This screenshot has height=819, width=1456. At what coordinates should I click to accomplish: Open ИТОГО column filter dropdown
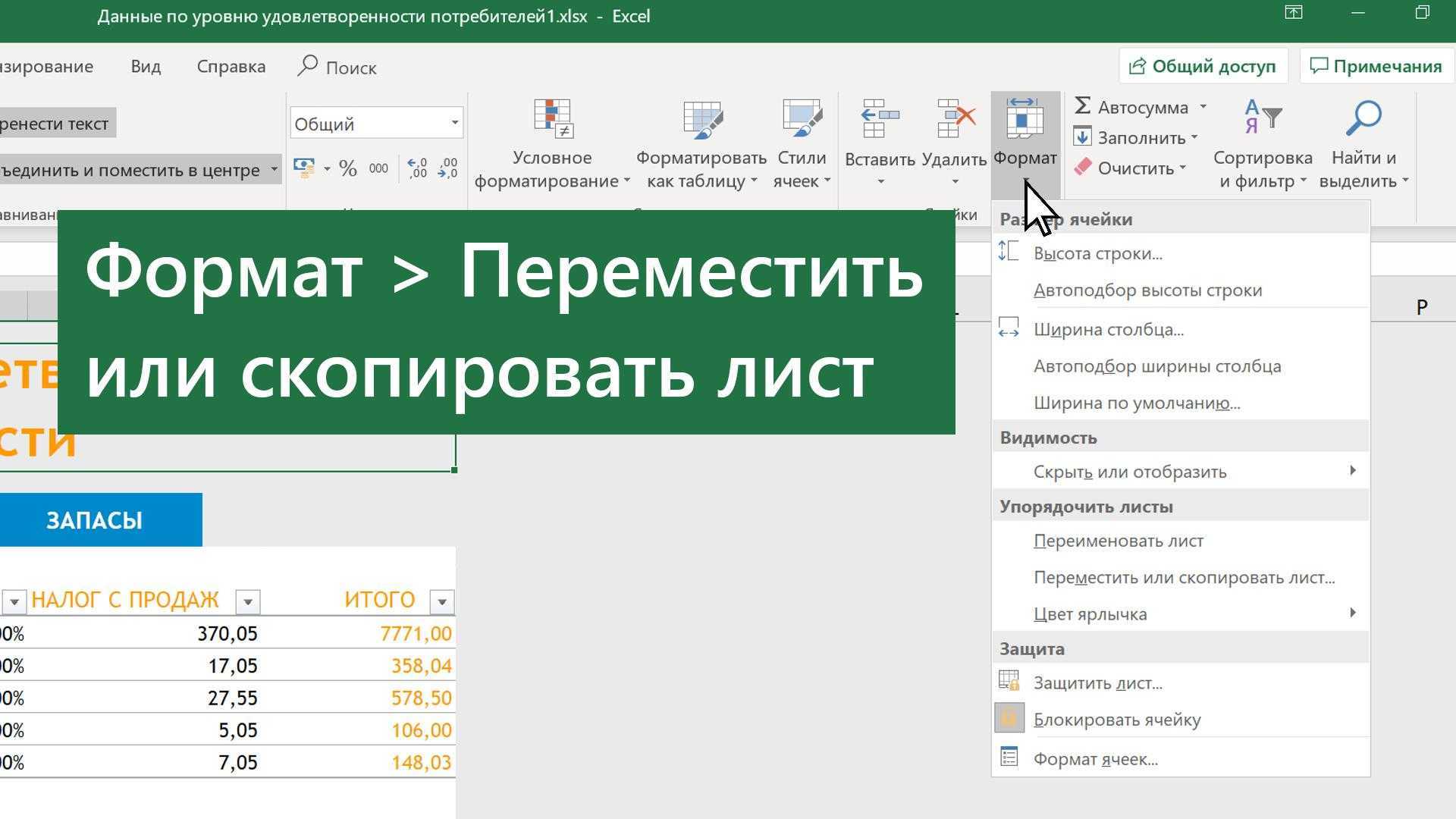pyautogui.click(x=441, y=601)
